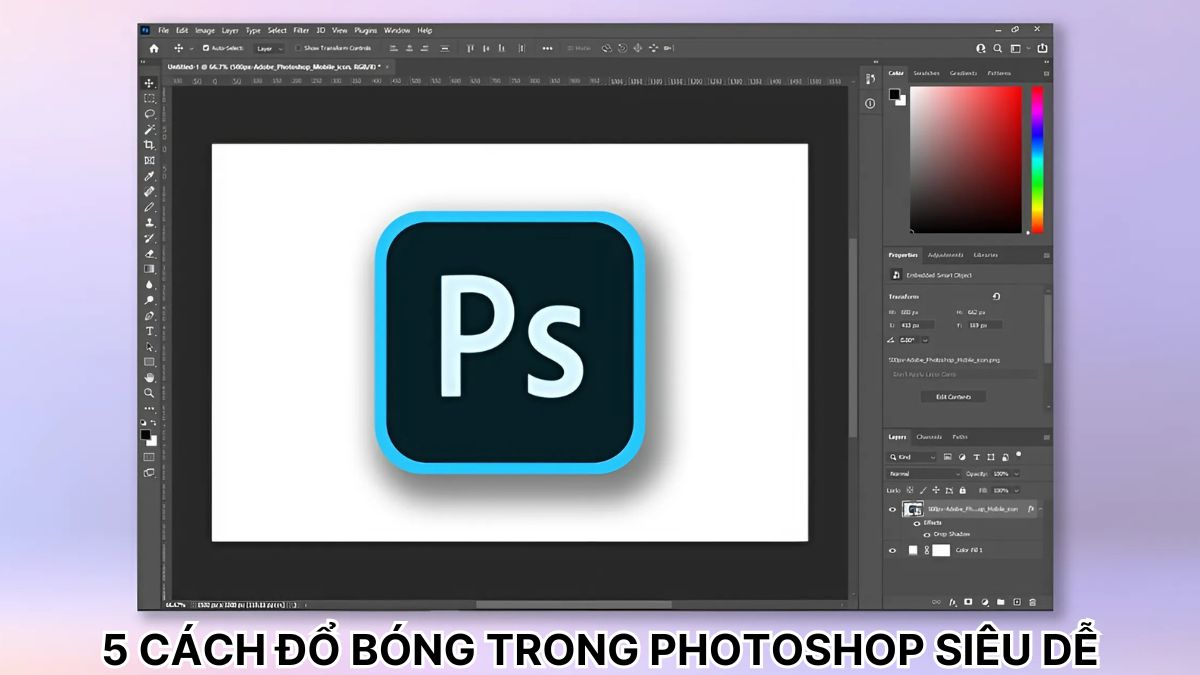The width and height of the screenshot is (1200, 675).
Task: Click the reset transform icon in Properties
Action: coord(996,297)
